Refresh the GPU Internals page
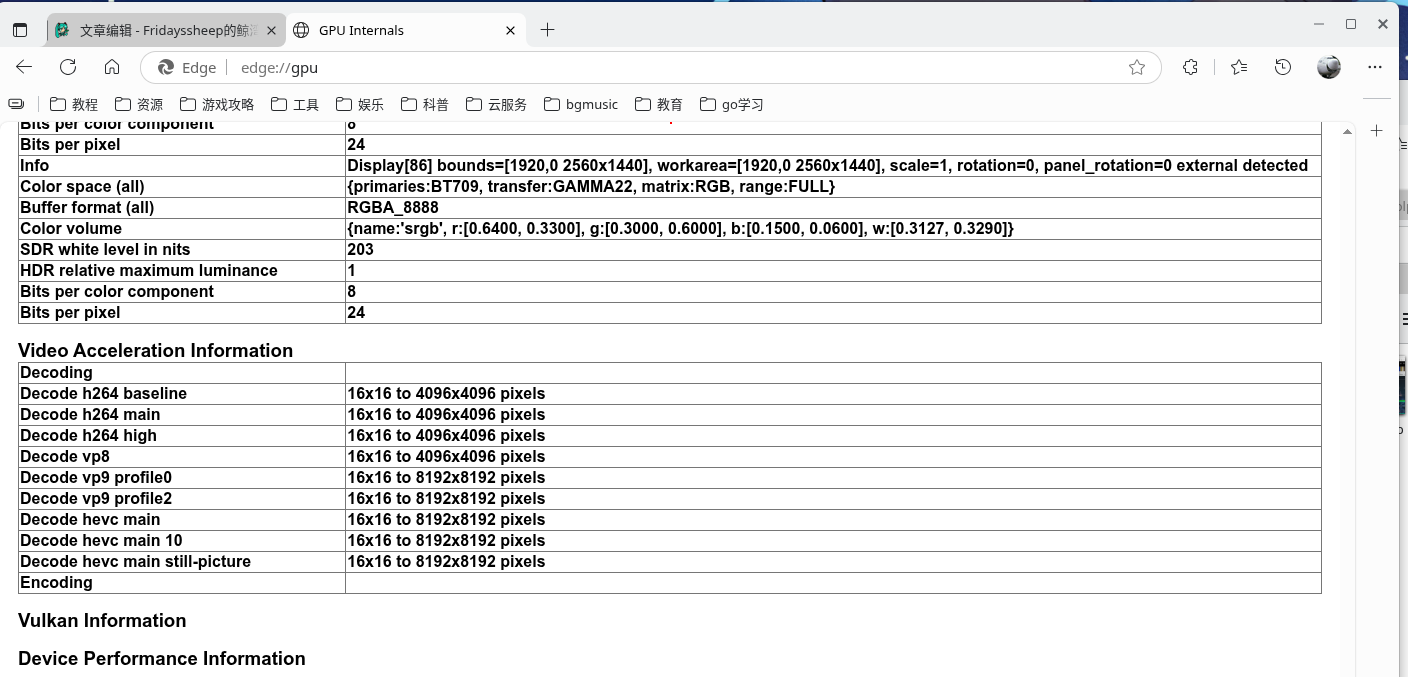Screen dimensions: 1408x677 [68, 67]
